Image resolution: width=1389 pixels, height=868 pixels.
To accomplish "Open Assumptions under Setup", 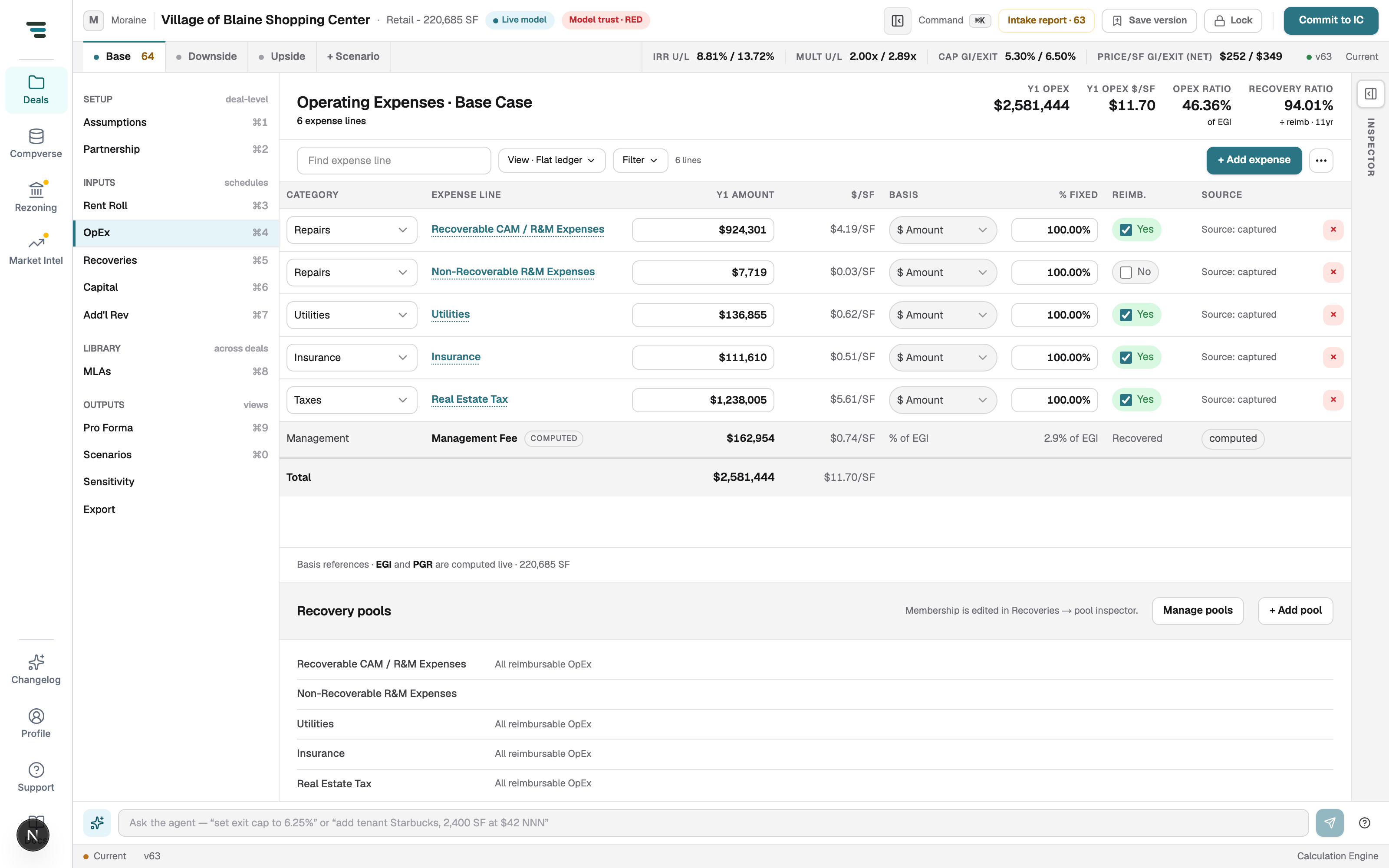I will tap(176, 122).
